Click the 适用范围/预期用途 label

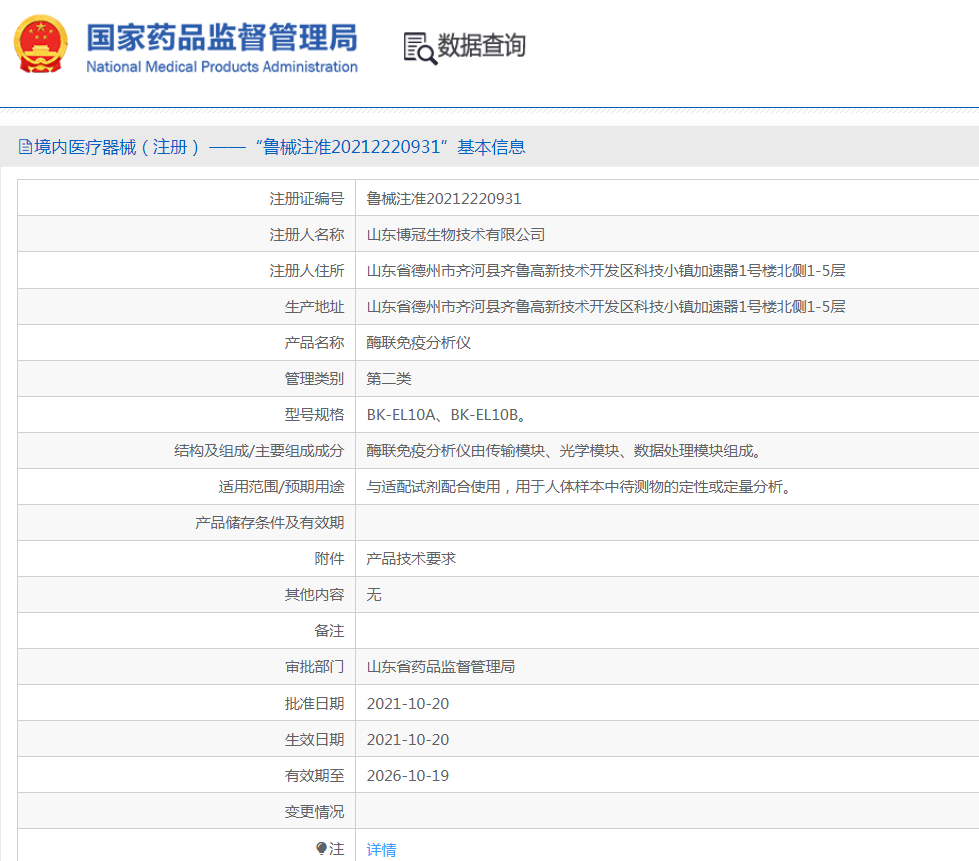point(281,486)
